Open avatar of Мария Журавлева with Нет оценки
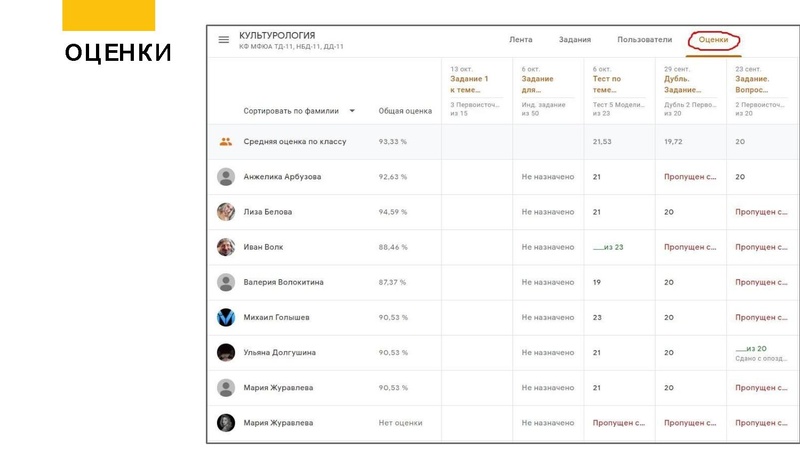 226,423
